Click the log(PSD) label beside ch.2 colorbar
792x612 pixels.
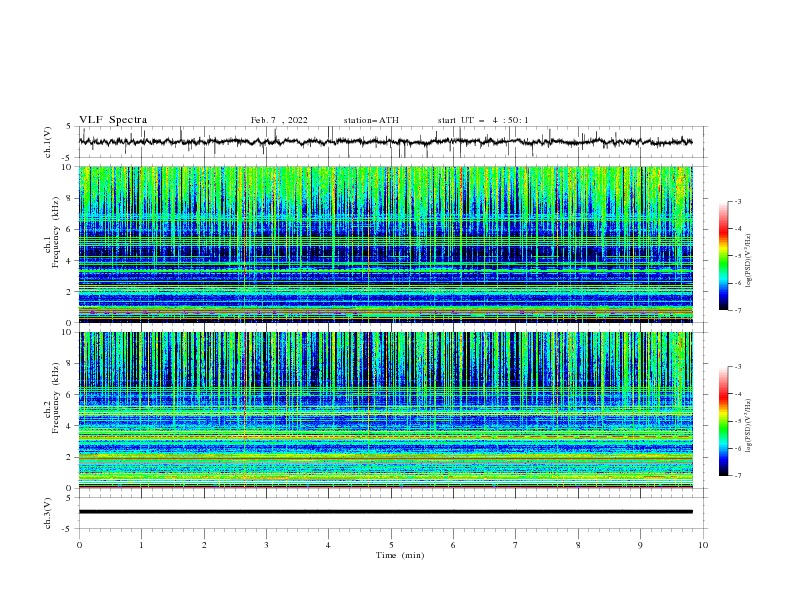click(748, 426)
